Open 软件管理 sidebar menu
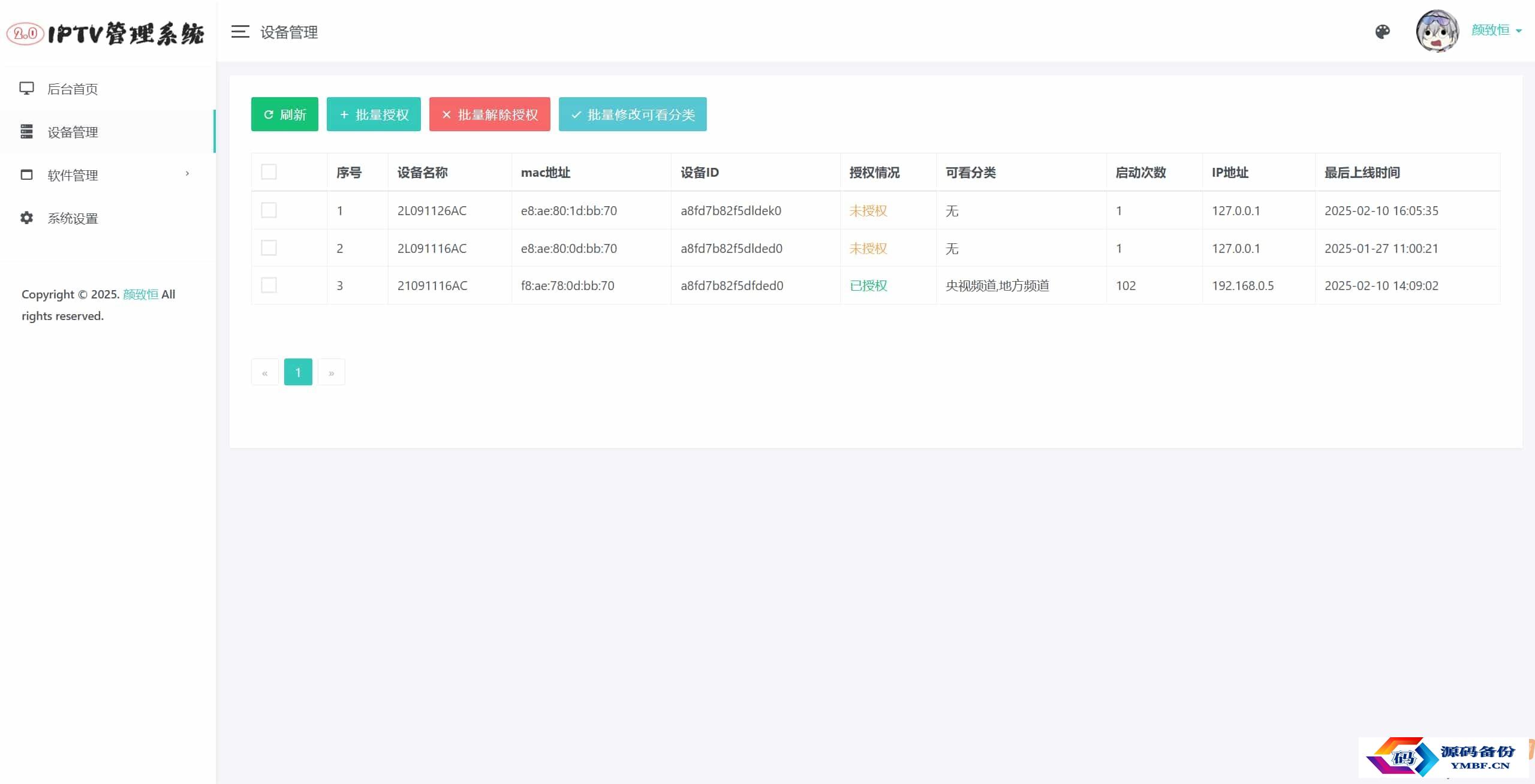This screenshot has width=1535, height=784. (107, 175)
